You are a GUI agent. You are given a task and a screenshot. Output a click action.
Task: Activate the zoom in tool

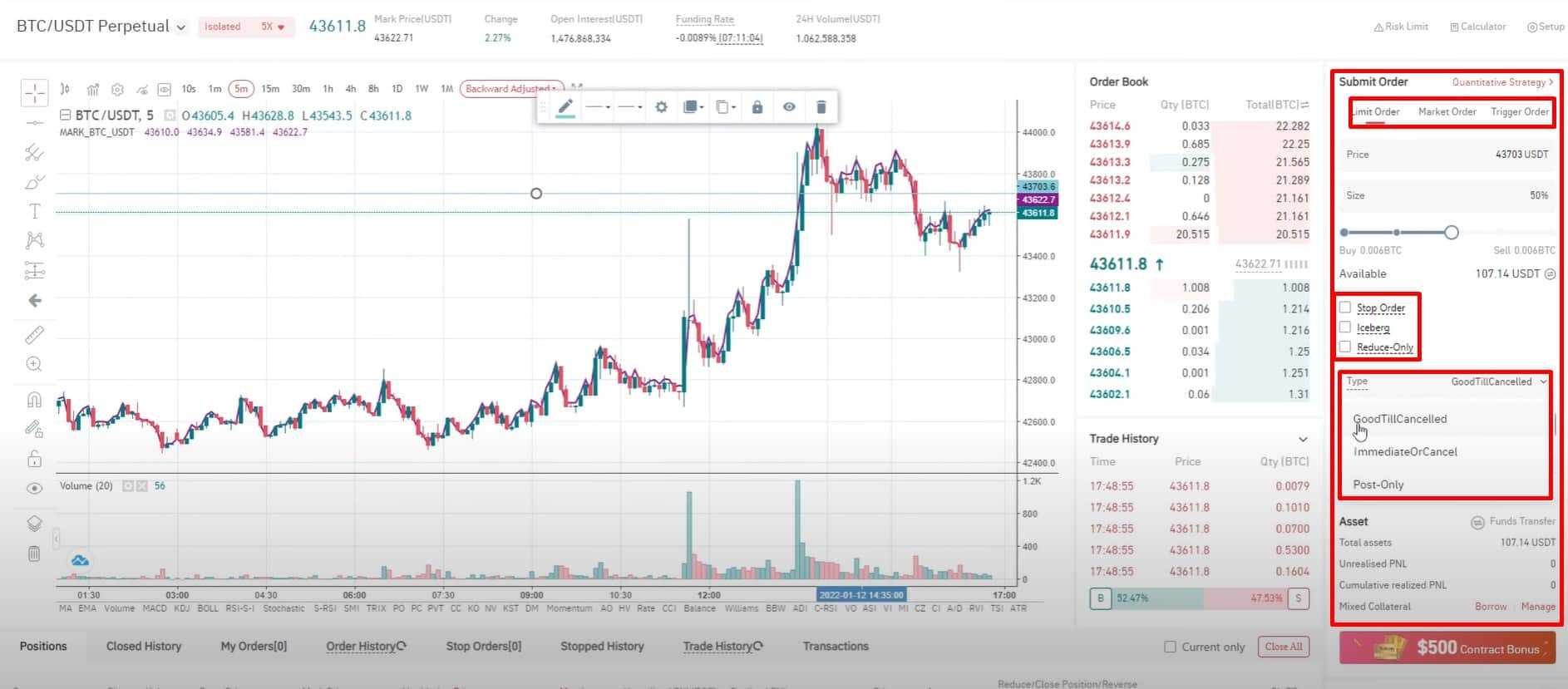click(x=35, y=364)
